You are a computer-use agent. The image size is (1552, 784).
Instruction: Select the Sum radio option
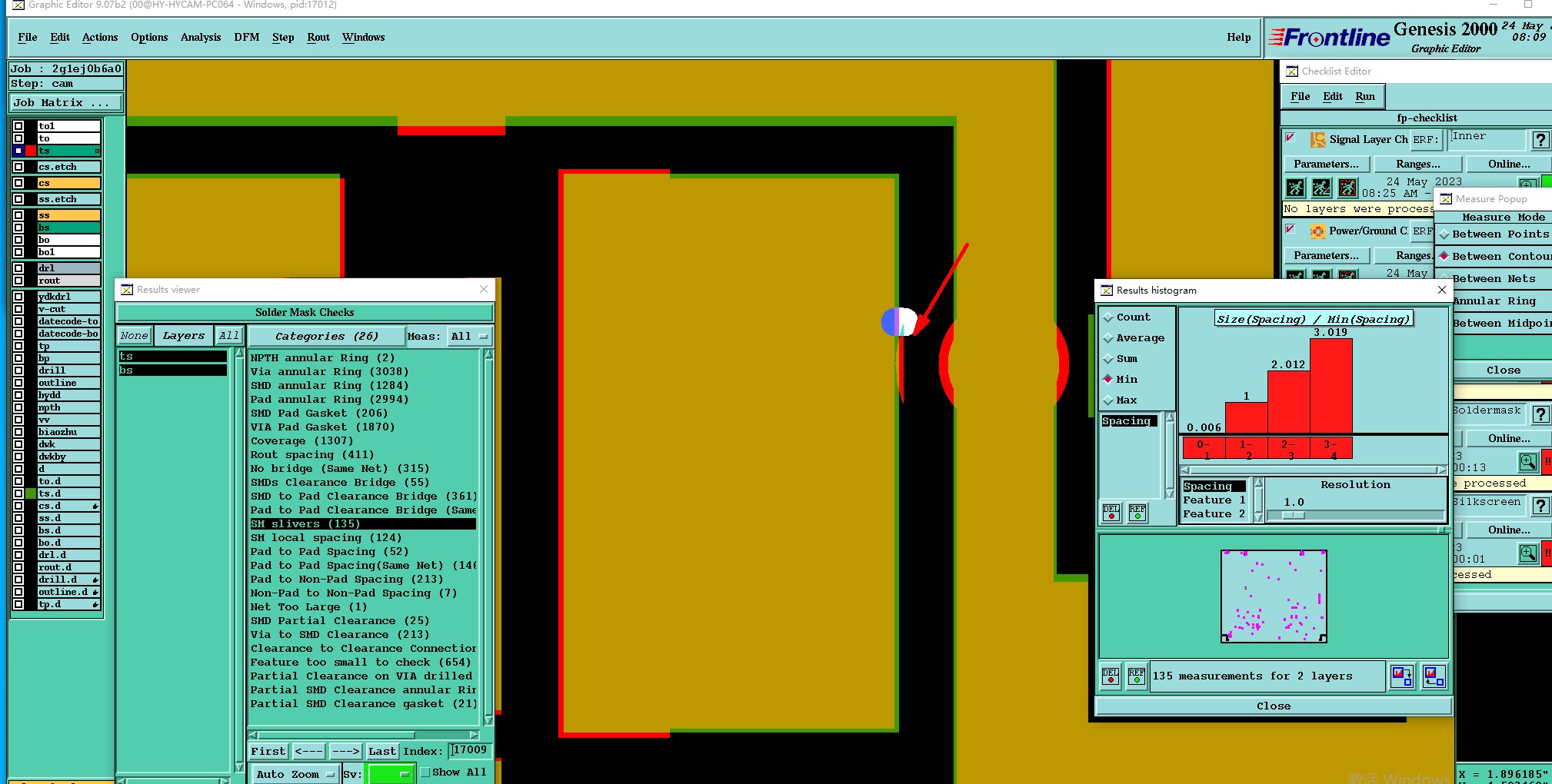1108,358
